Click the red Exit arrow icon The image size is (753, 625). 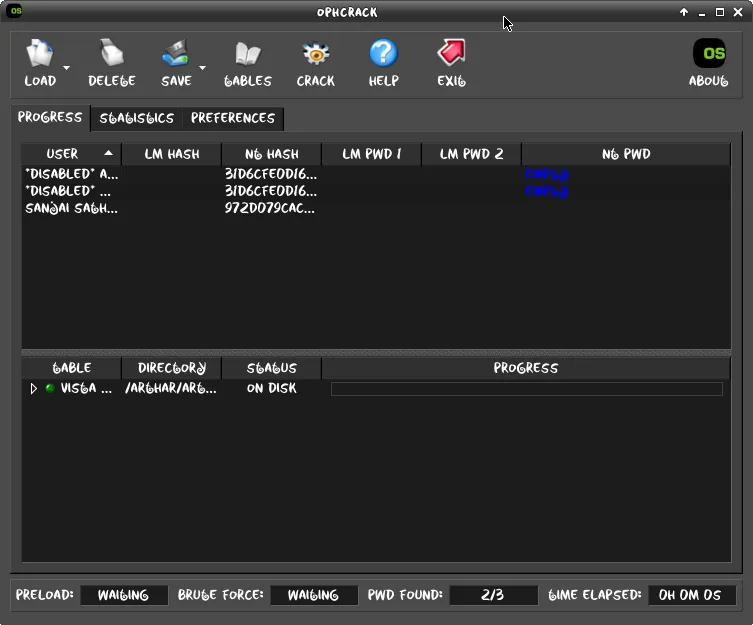click(451, 52)
